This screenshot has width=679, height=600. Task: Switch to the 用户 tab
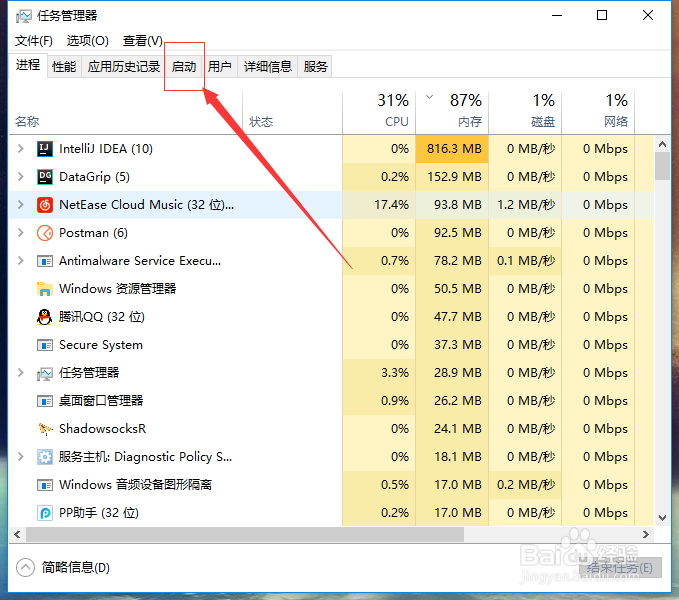tap(220, 67)
